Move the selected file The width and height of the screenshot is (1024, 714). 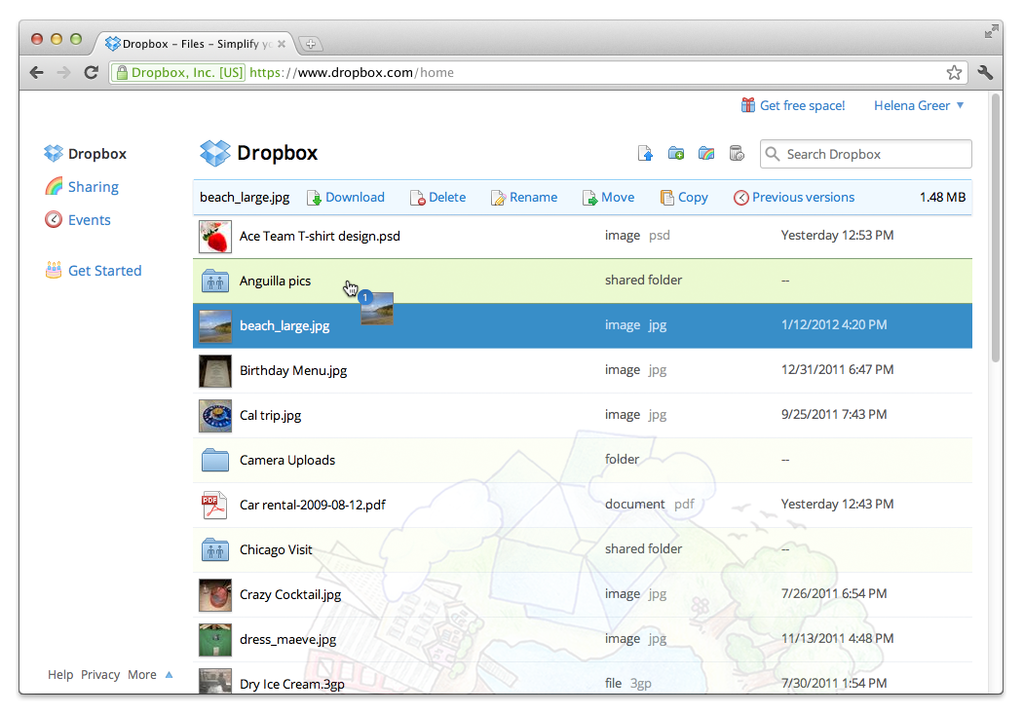[608, 197]
